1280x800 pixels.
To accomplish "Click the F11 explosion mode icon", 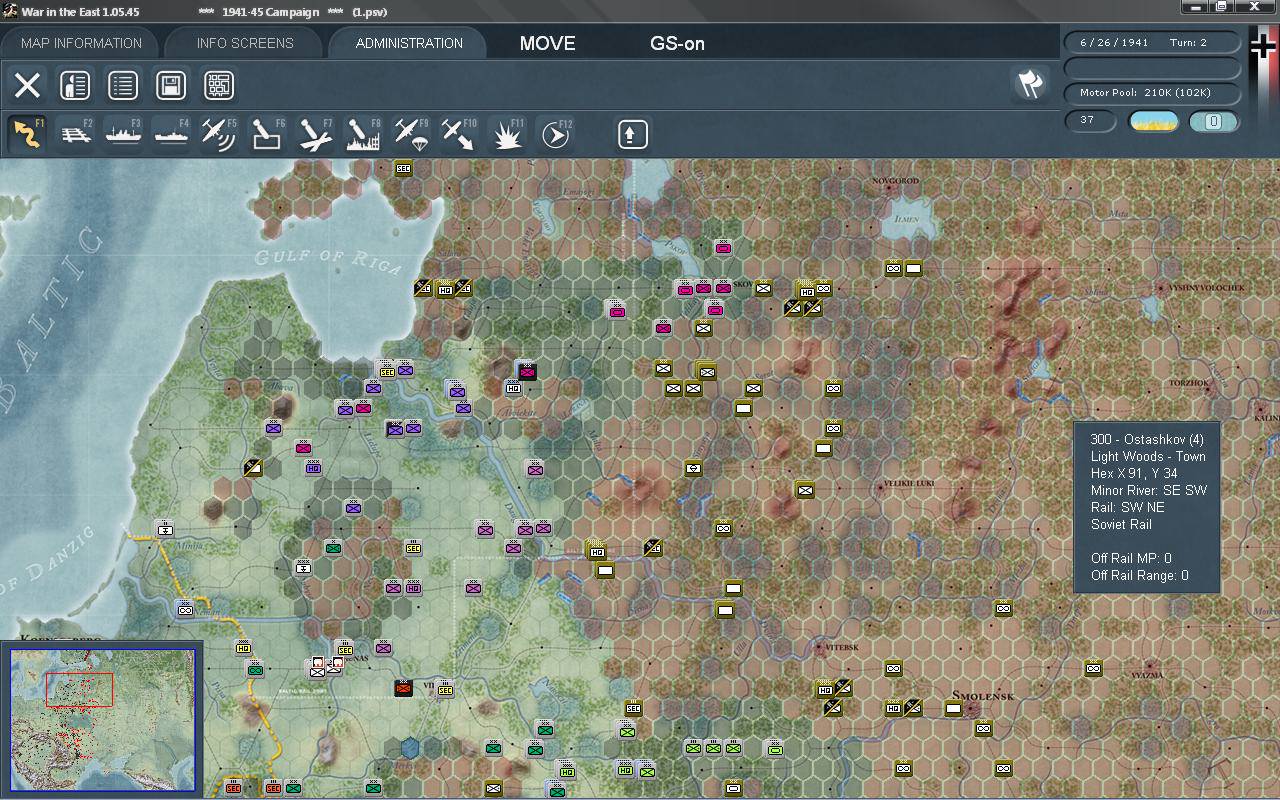I will coord(507,134).
